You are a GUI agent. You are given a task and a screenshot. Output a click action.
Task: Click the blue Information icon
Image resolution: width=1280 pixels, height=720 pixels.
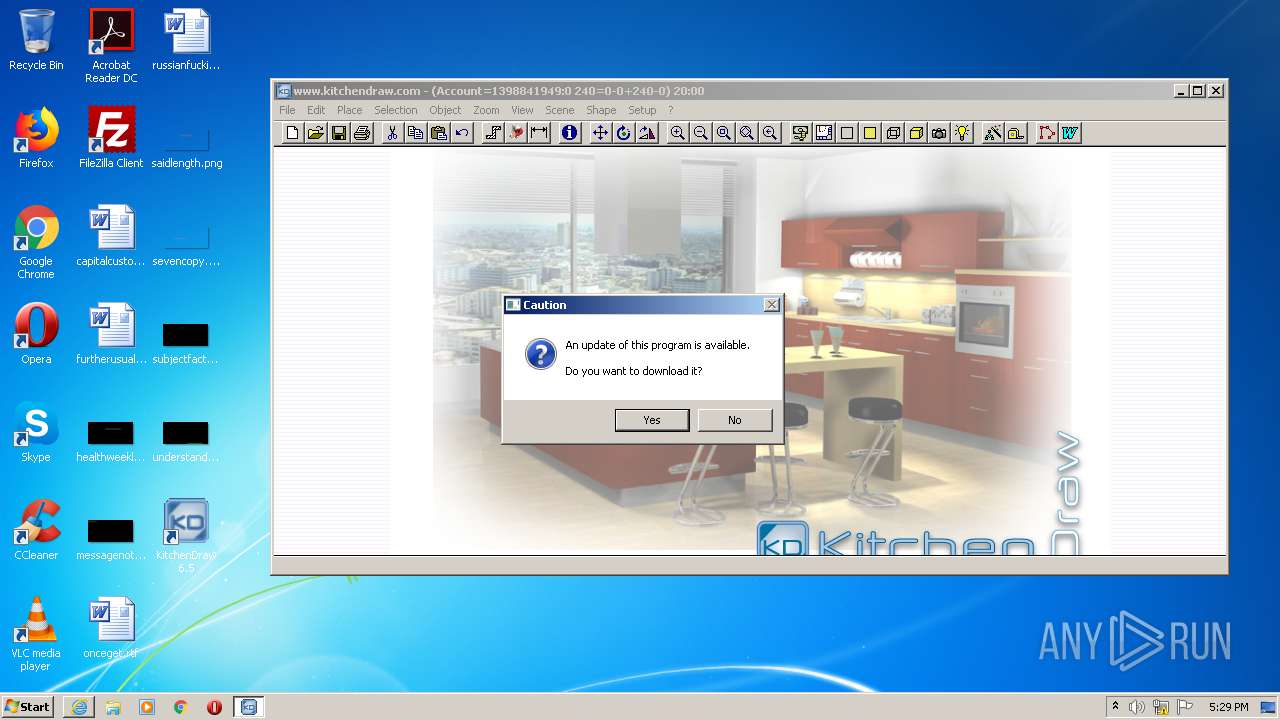[x=569, y=133]
